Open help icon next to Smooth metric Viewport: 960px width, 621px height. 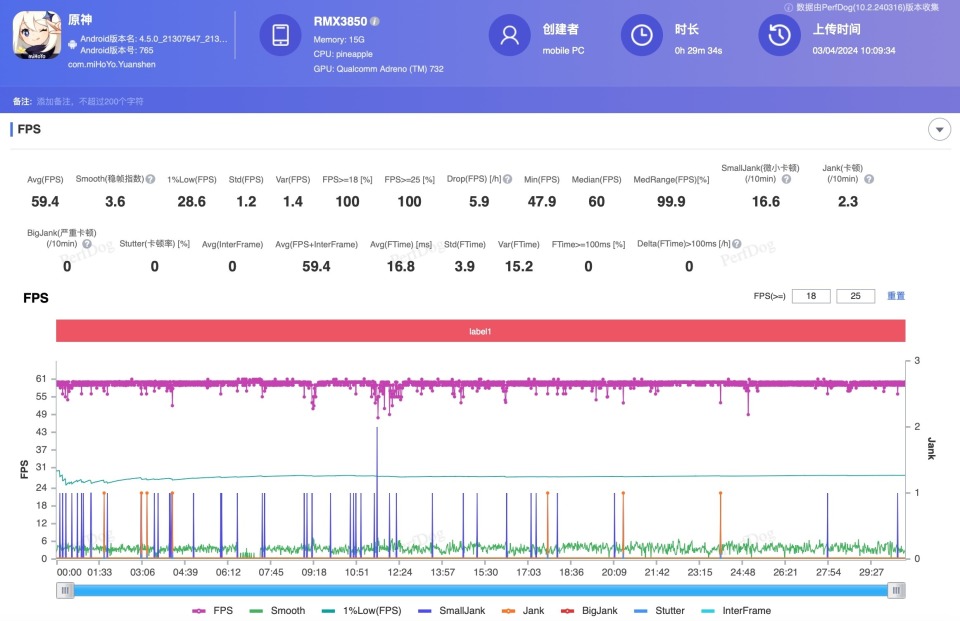(x=150, y=179)
